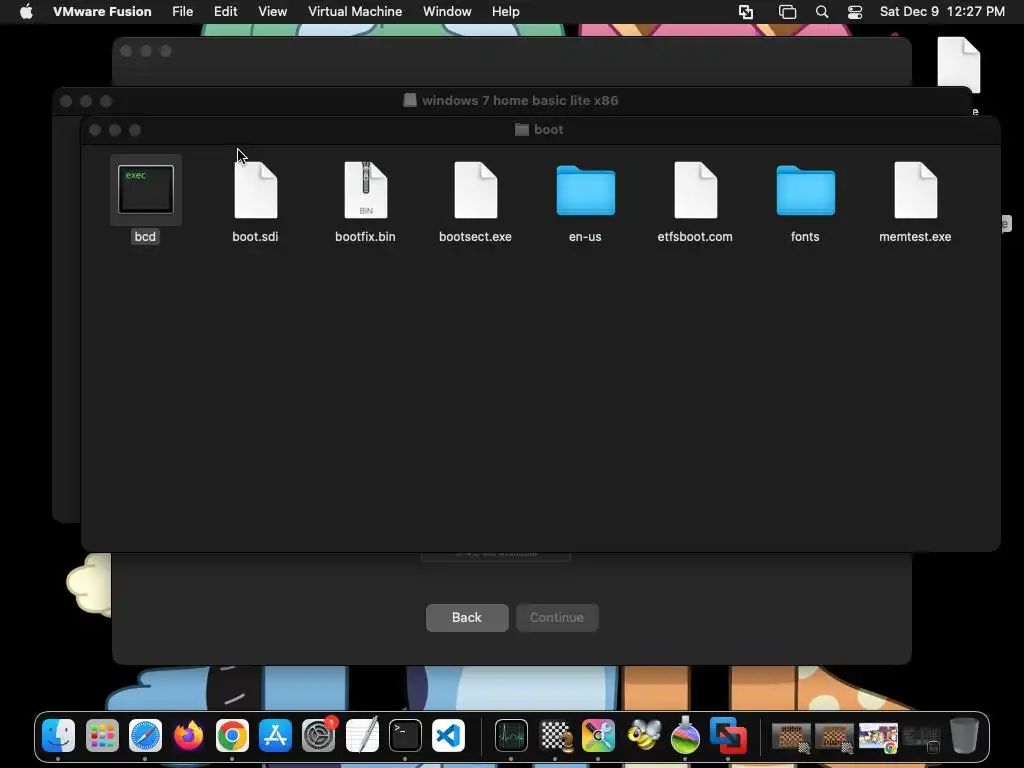Open the macOS installer icon in the Dock

click(685, 735)
